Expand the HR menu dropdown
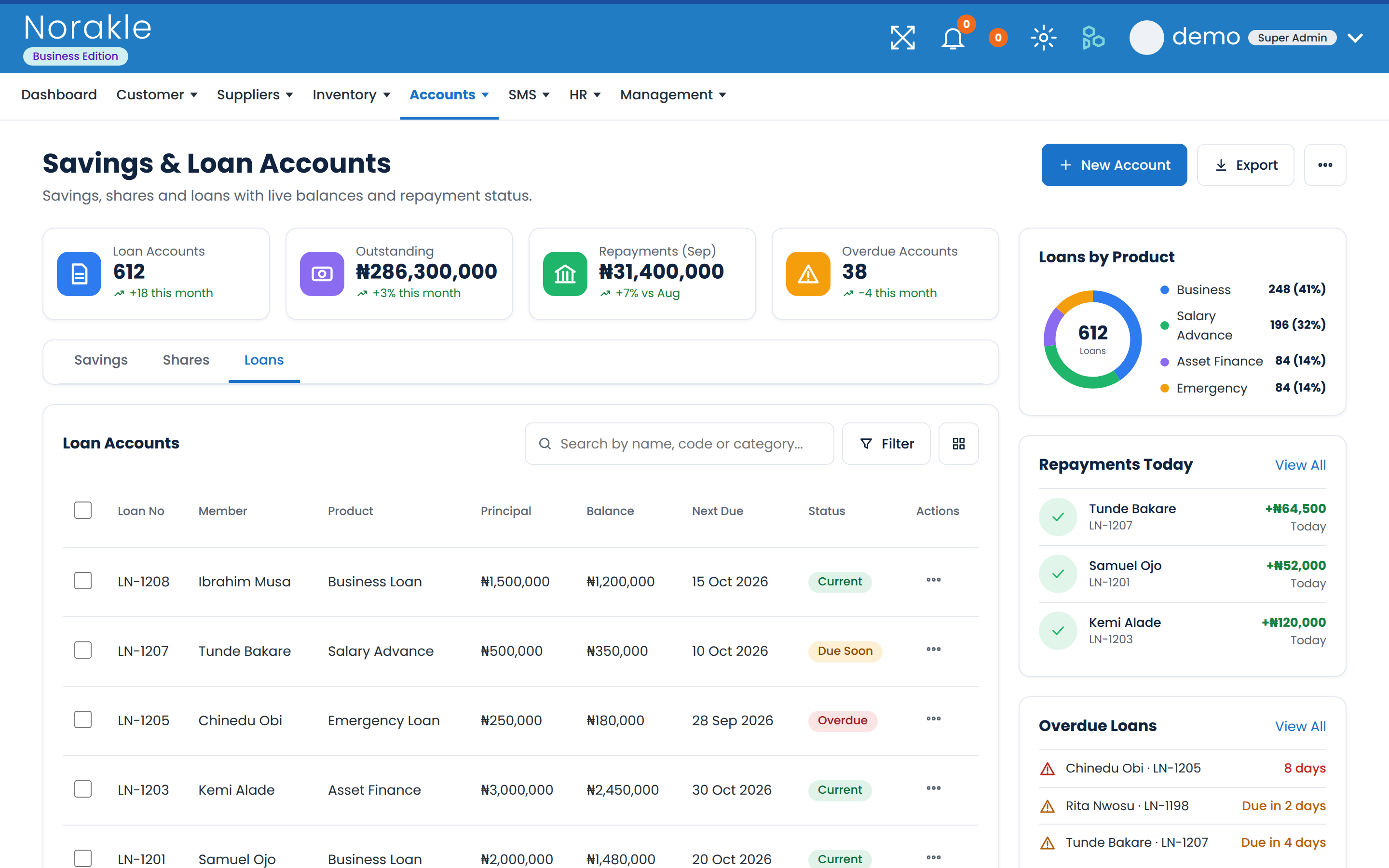This screenshot has width=1389, height=868. click(x=585, y=95)
